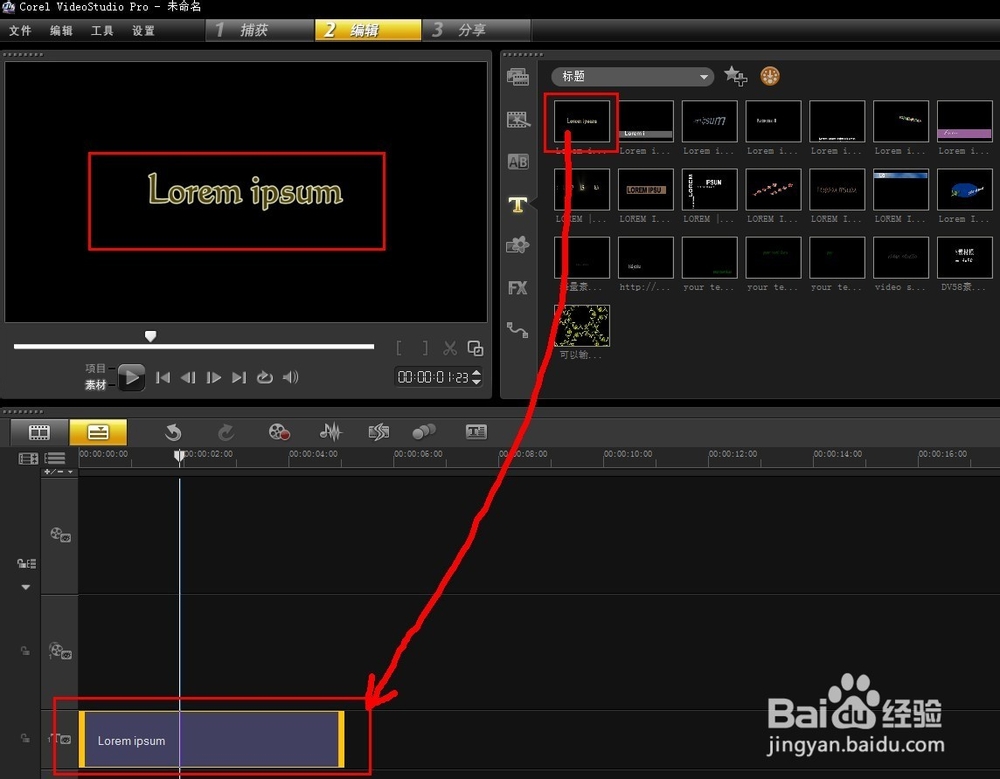This screenshot has width=1000, height=779.
Task: Toggle the overlay track lock
Action: (25, 651)
